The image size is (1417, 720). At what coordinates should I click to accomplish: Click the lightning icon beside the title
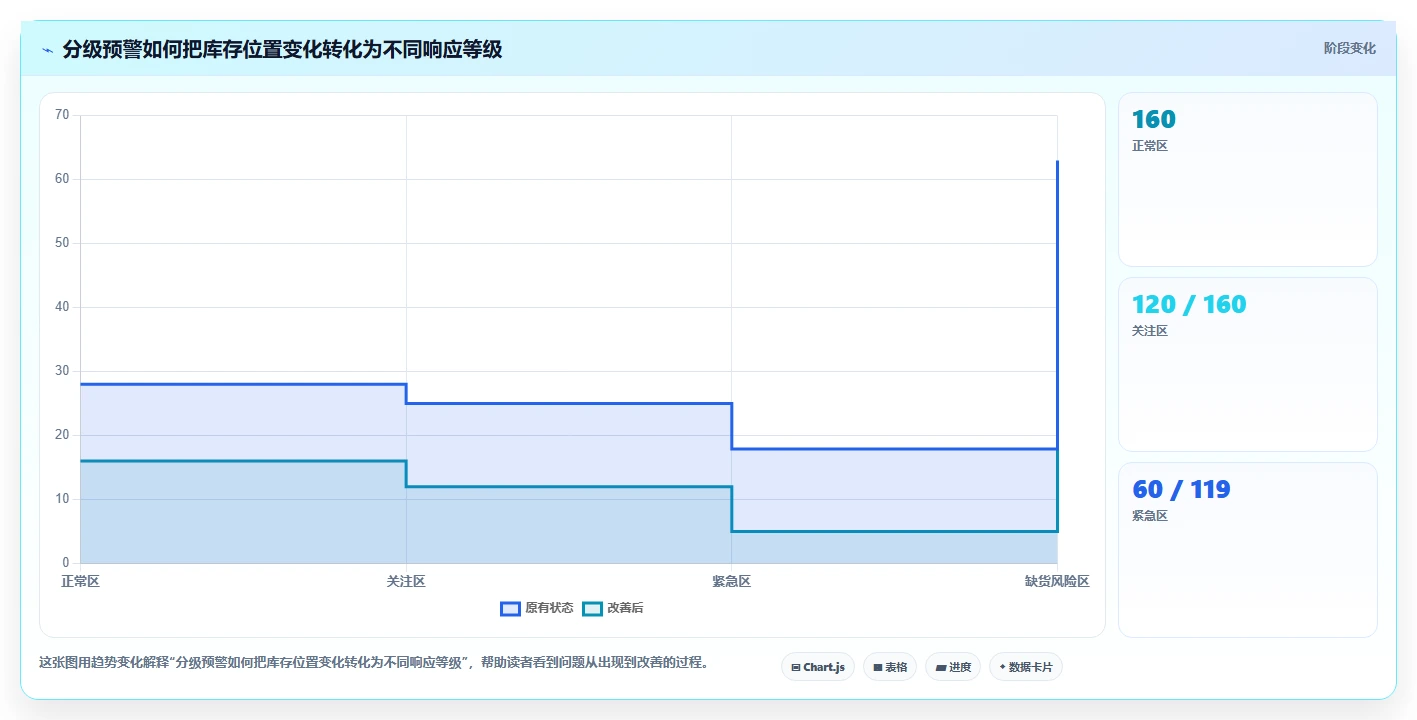point(48,50)
